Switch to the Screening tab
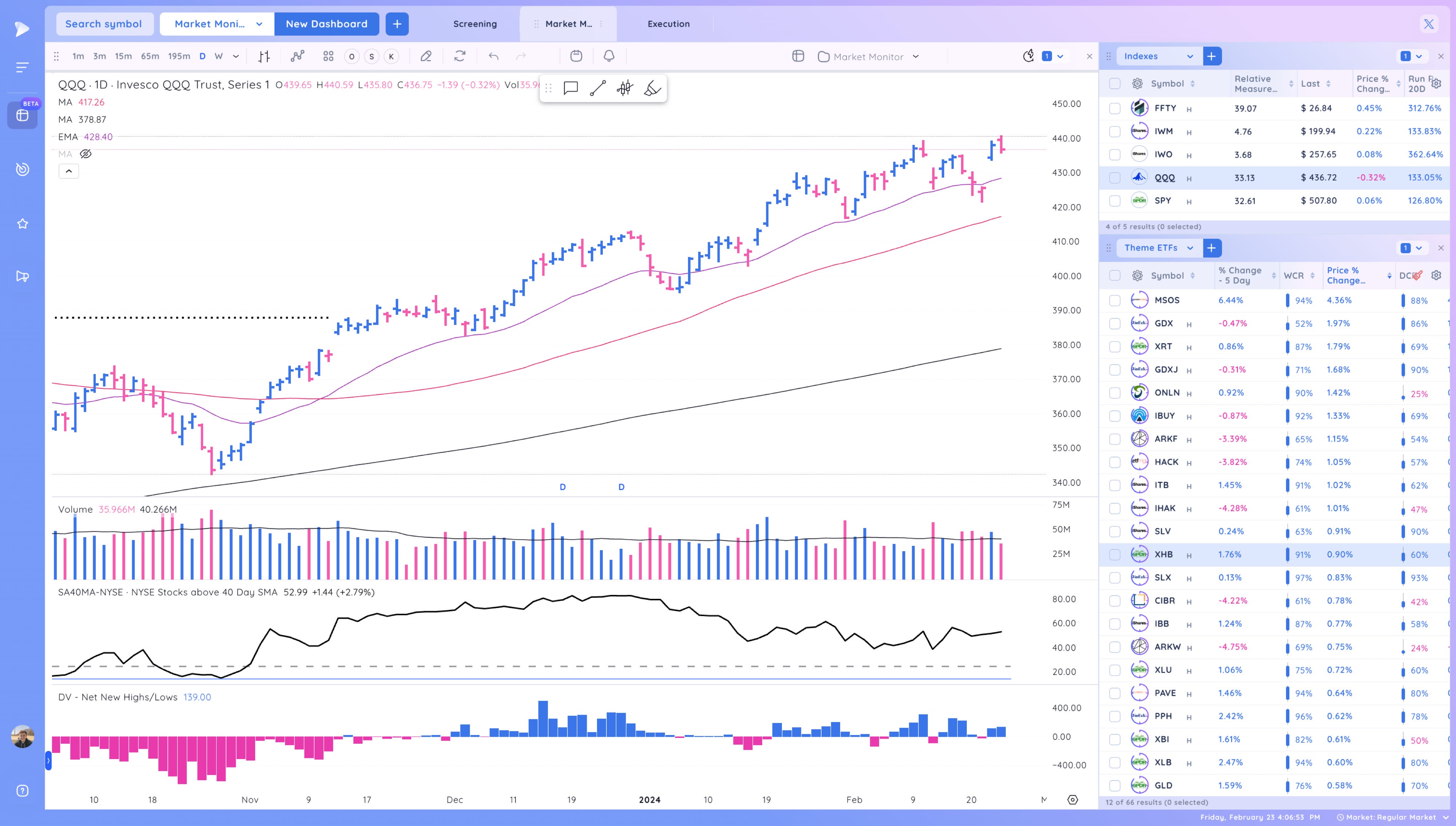Screen dimensions: 1456x826 475,24
